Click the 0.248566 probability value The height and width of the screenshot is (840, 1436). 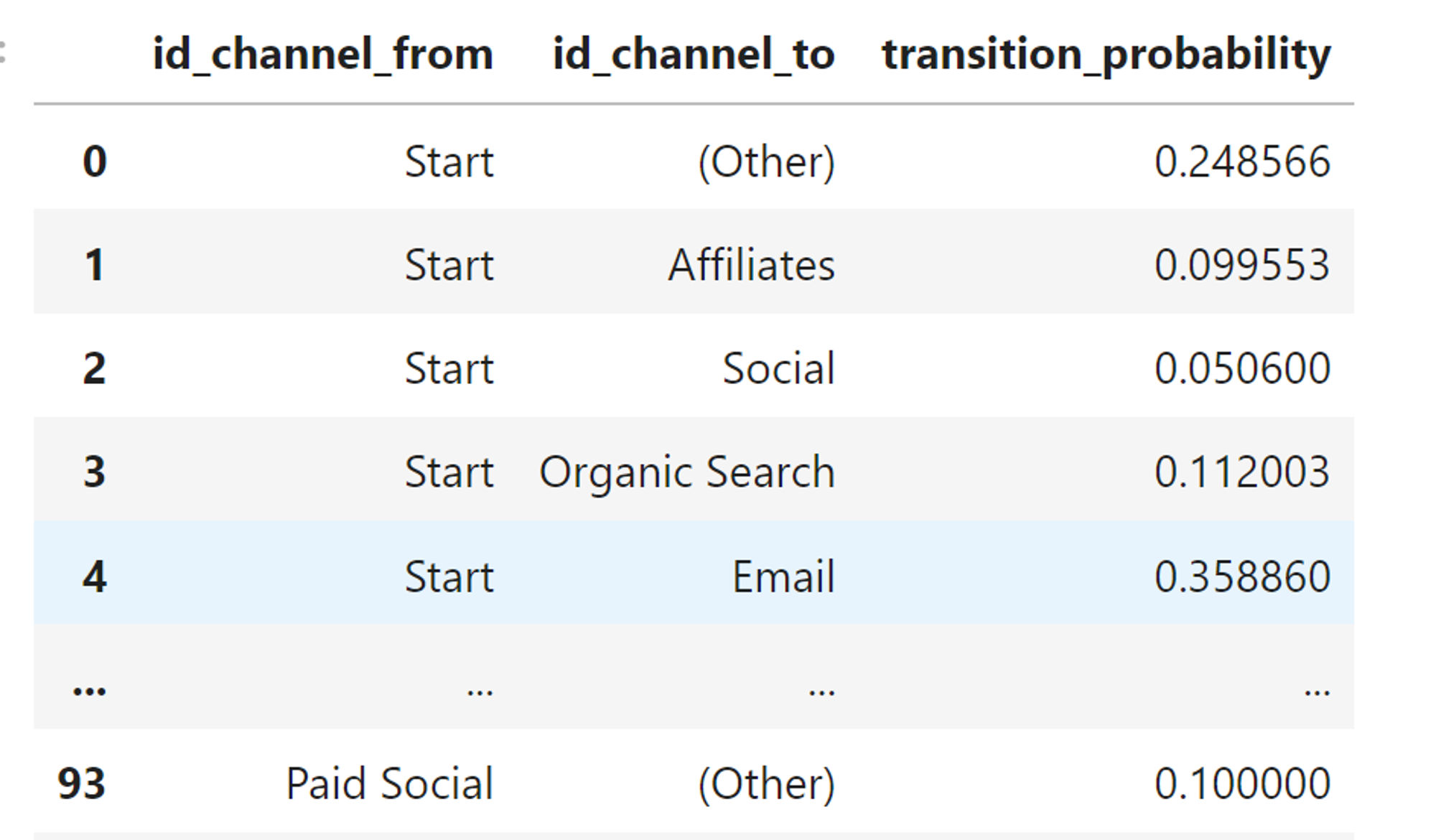coord(1243,162)
